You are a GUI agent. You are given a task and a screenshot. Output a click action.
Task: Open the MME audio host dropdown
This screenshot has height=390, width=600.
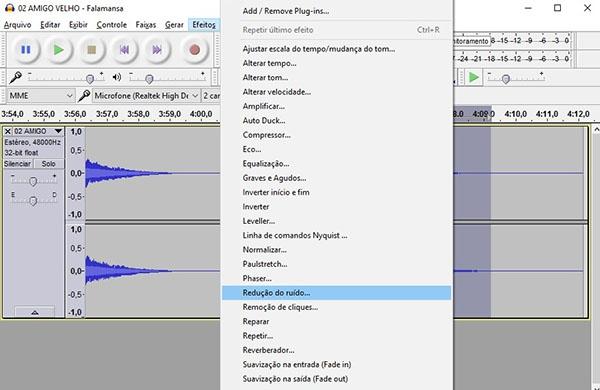(x=40, y=96)
